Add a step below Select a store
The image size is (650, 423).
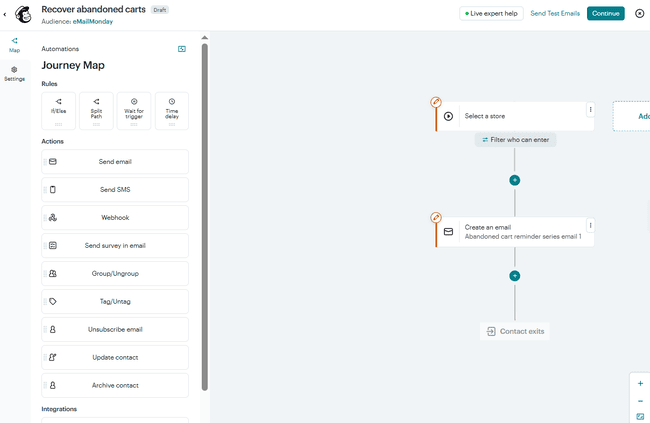515,180
